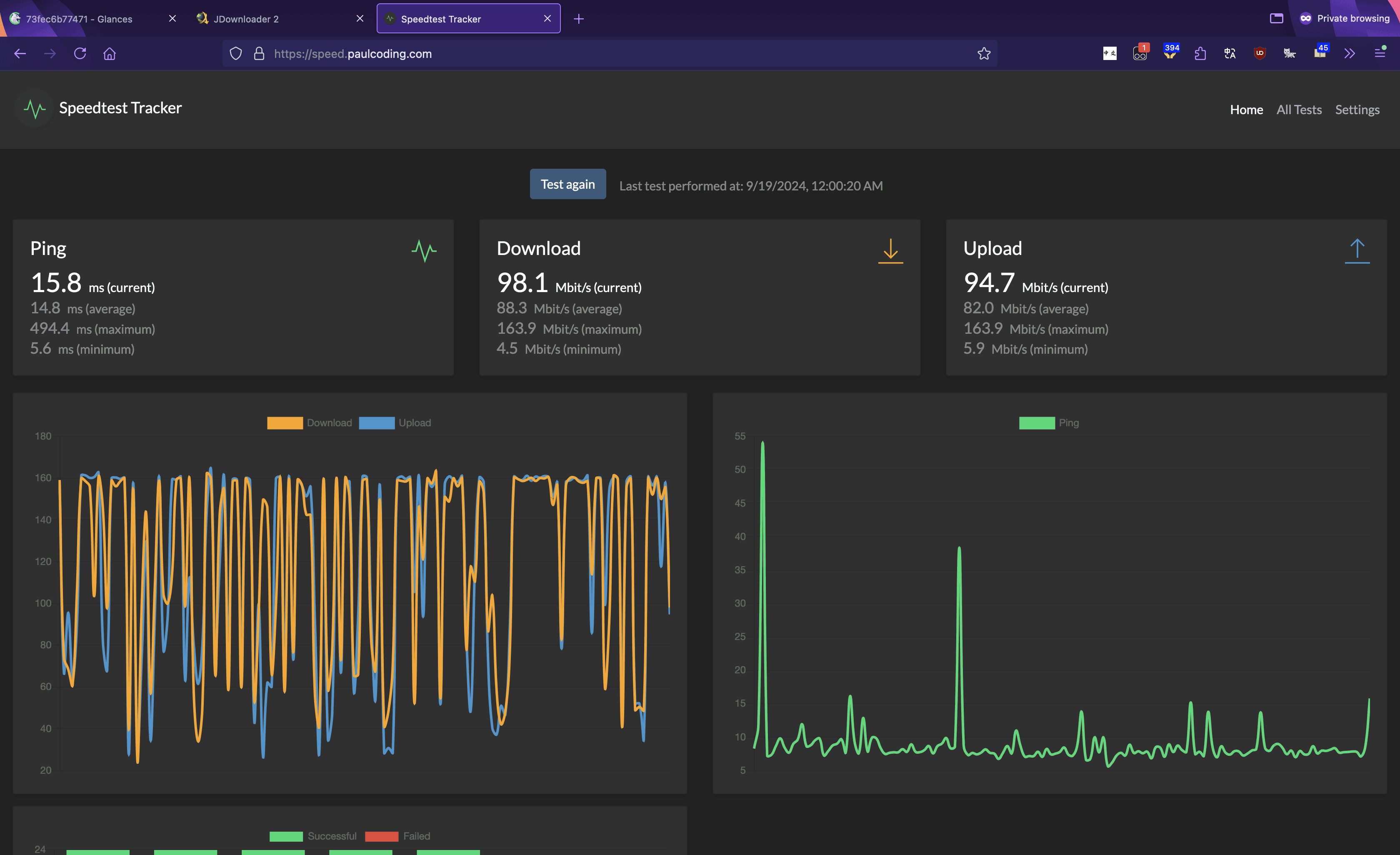
Task: Go to the Home nav link
Action: tap(1246, 110)
